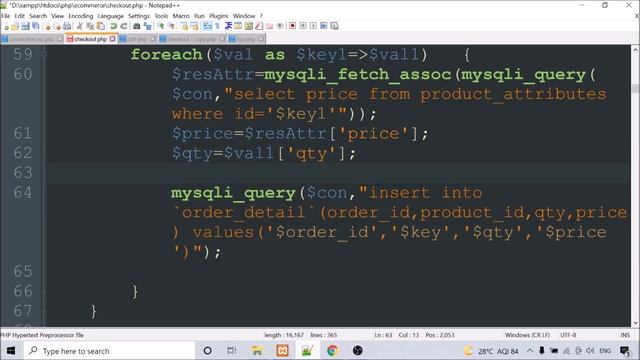This screenshot has height=360, width=640.
Task: Open OBS Studio from the taskbar
Action: click(x=358, y=351)
